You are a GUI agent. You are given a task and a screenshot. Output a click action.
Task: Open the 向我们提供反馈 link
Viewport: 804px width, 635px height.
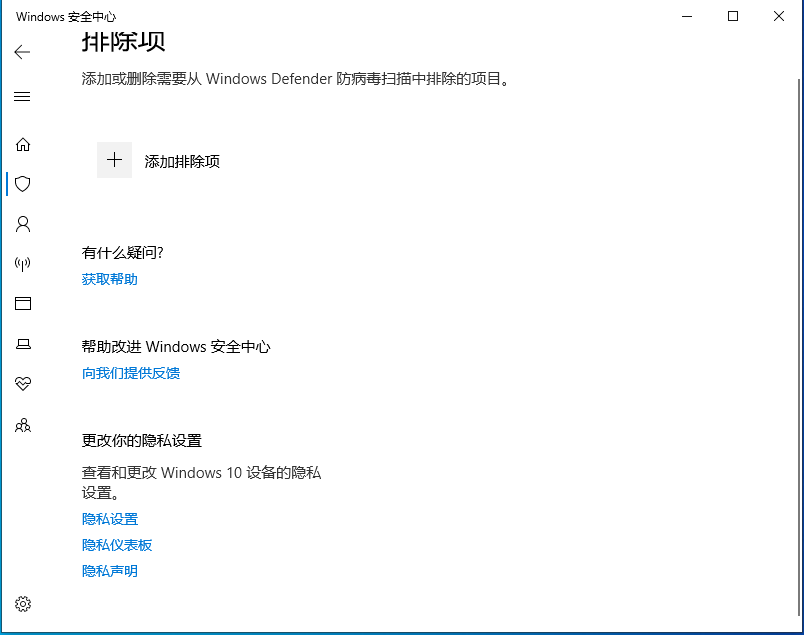[x=131, y=373]
